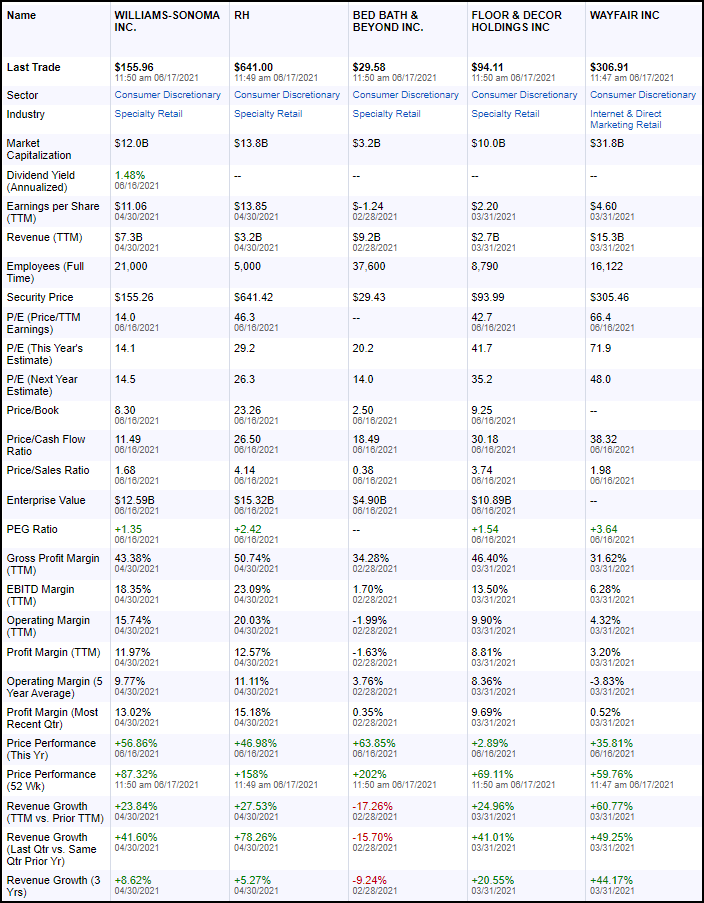Open Wayfair's Consumer Discretionary sector link
This screenshot has width=704, height=903.
coord(643,95)
